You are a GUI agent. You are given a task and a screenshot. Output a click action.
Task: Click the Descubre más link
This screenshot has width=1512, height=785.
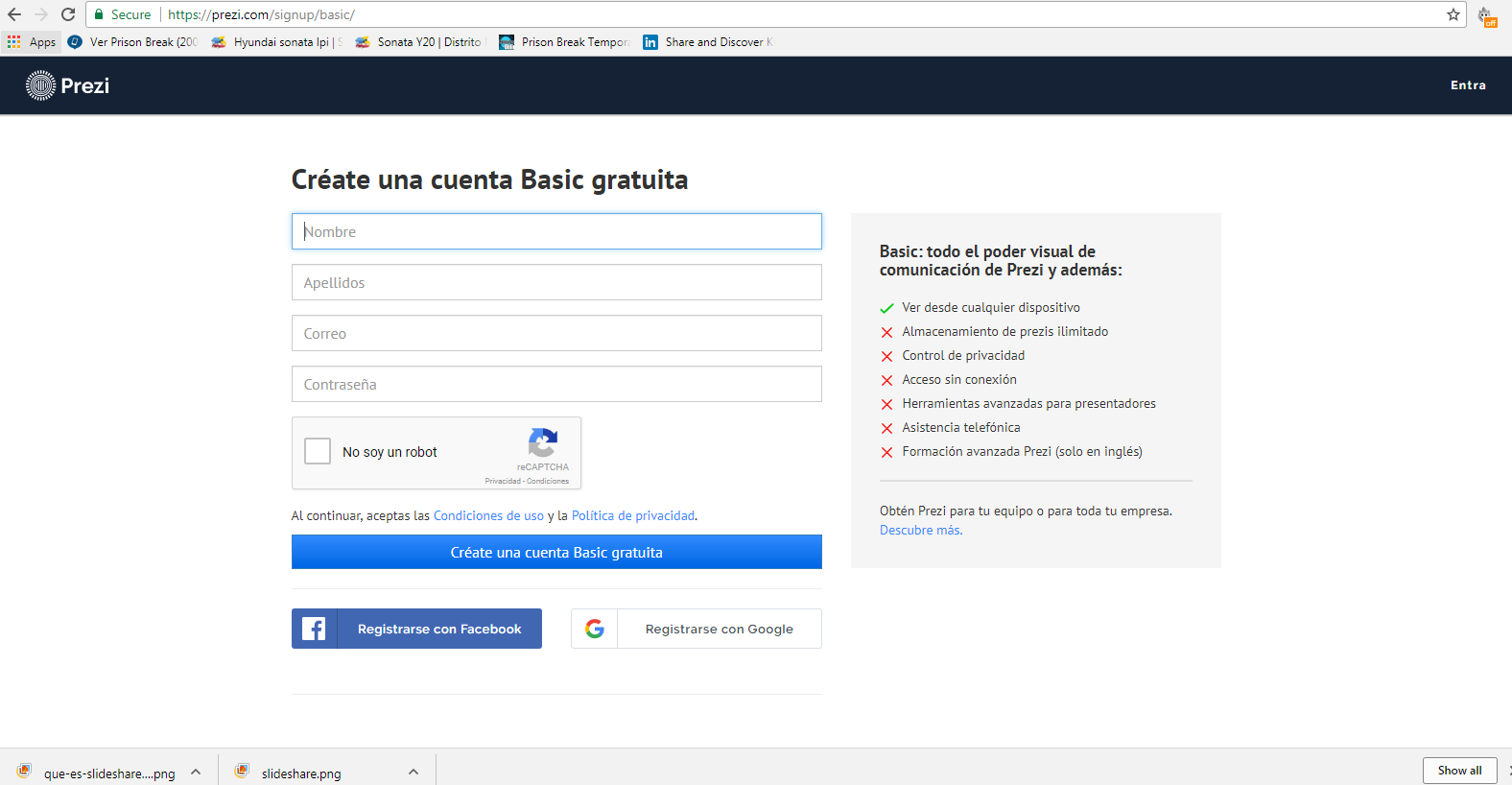(921, 530)
